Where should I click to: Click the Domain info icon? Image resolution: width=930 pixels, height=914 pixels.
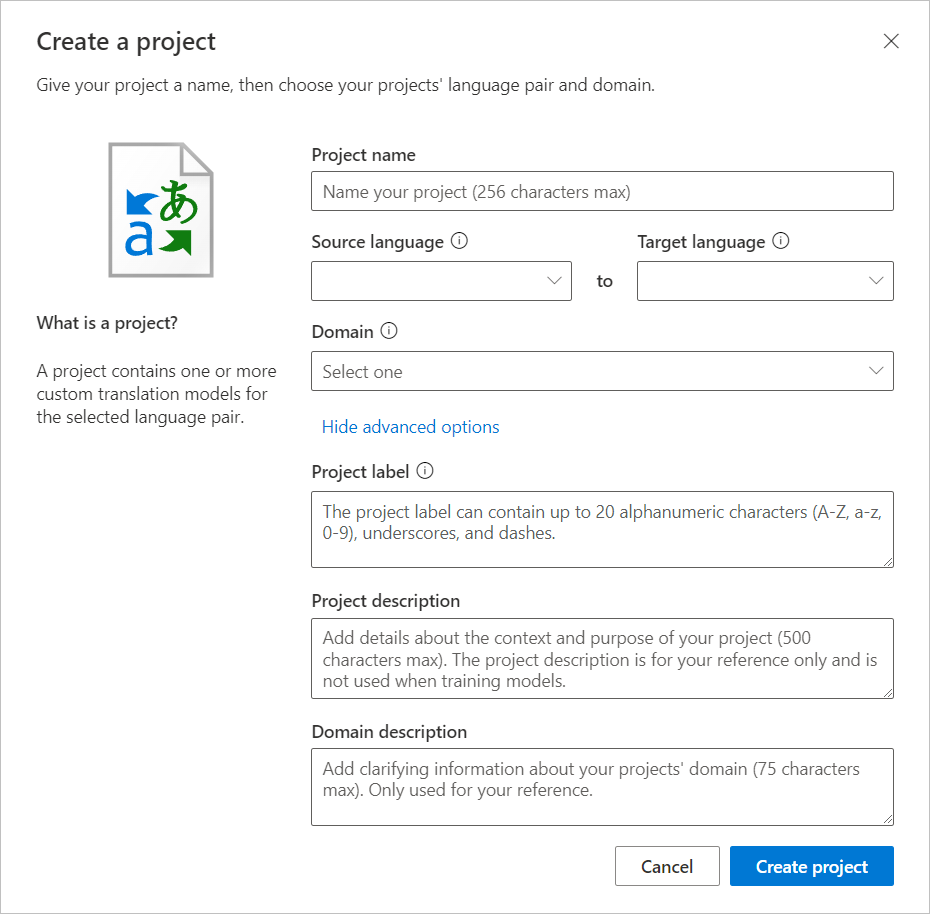388,331
